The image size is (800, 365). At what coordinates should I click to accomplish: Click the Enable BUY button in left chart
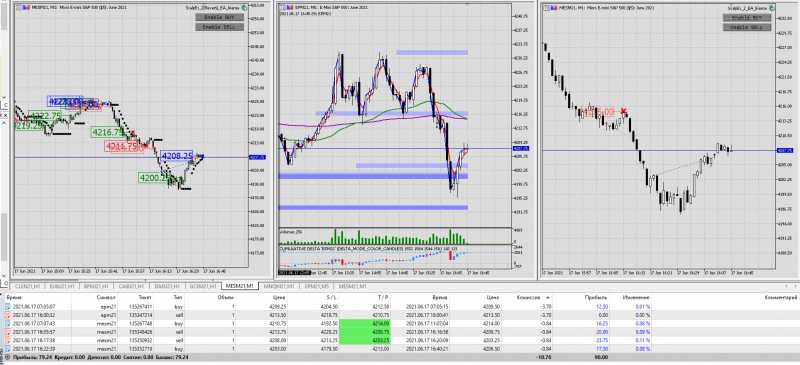pyautogui.click(x=219, y=17)
